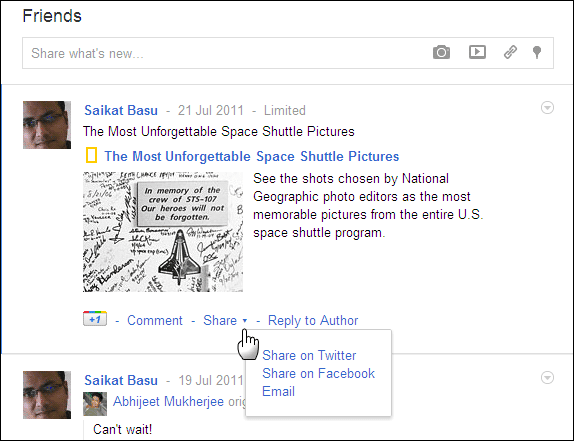574x441 pixels.
Task: Select Email from share menu
Action: (278, 391)
